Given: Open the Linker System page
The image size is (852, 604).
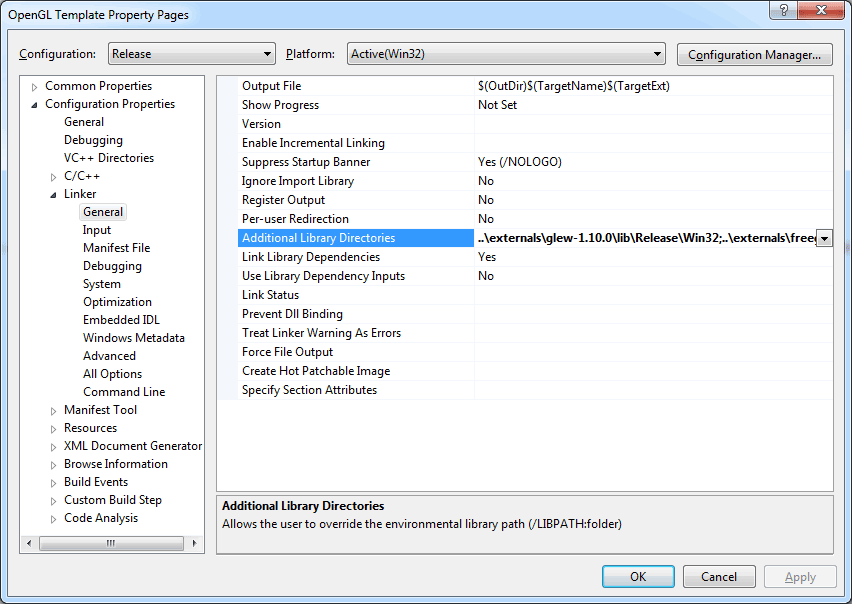Looking at the screenshot, I should point(102,284).
